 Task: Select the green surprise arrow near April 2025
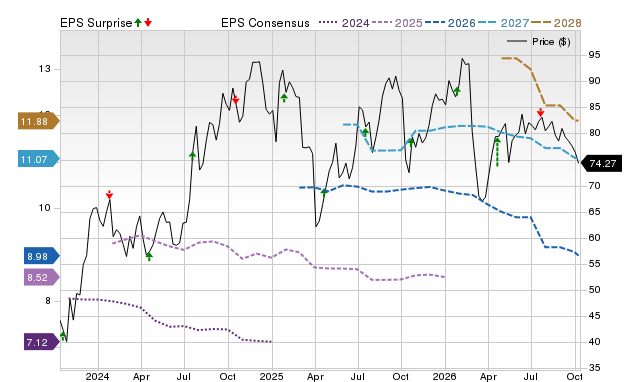click(x=324, y=192)
